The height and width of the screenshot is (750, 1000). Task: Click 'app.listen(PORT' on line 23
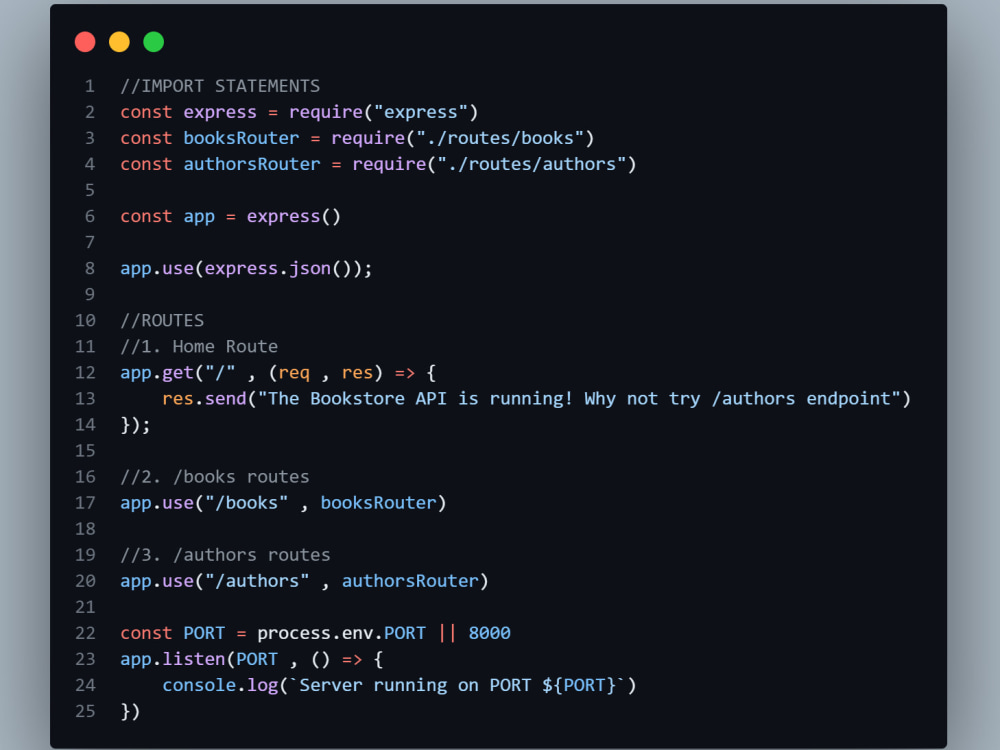[199, 659]
